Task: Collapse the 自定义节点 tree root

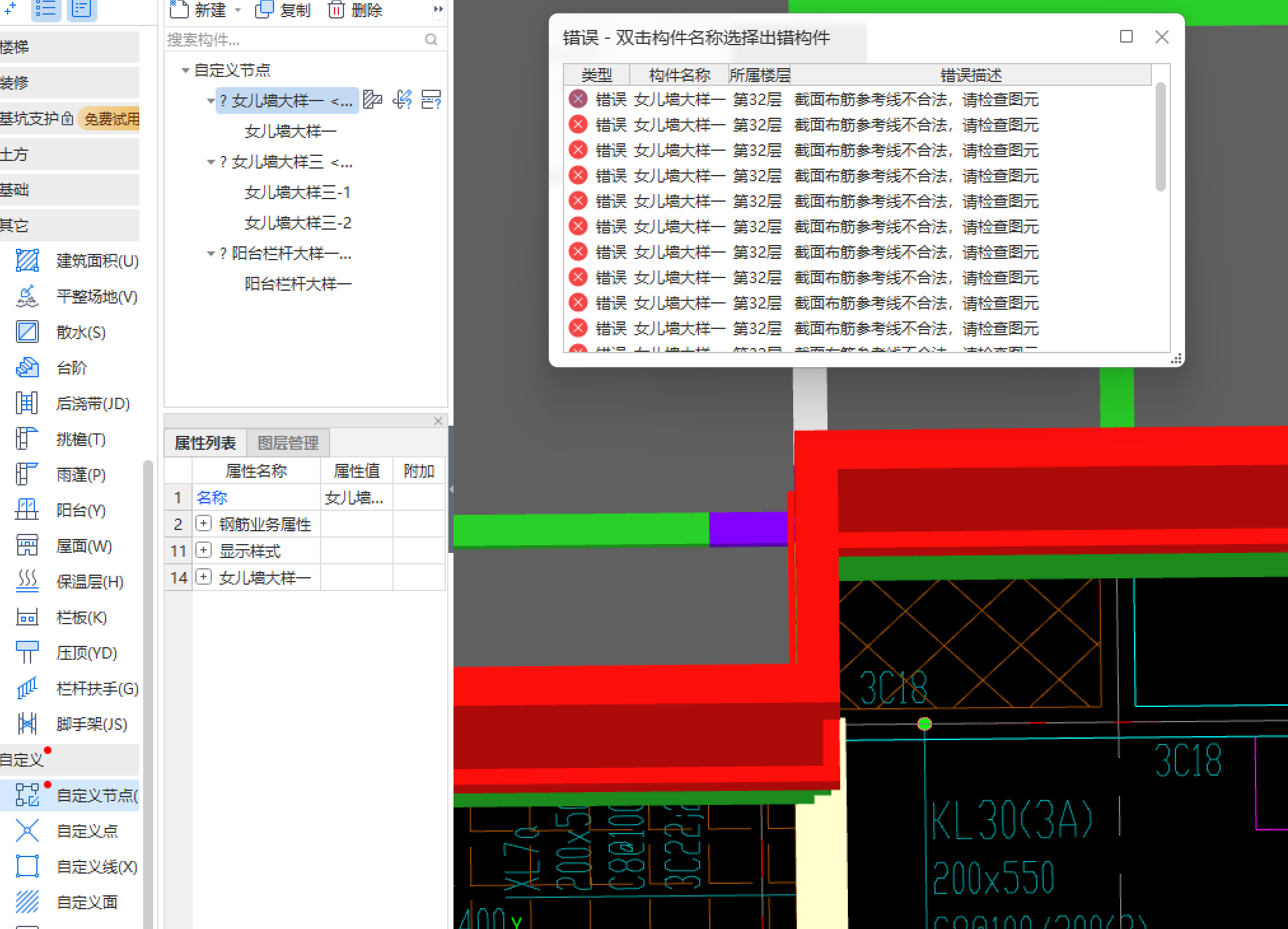Action: click(185, 70)
